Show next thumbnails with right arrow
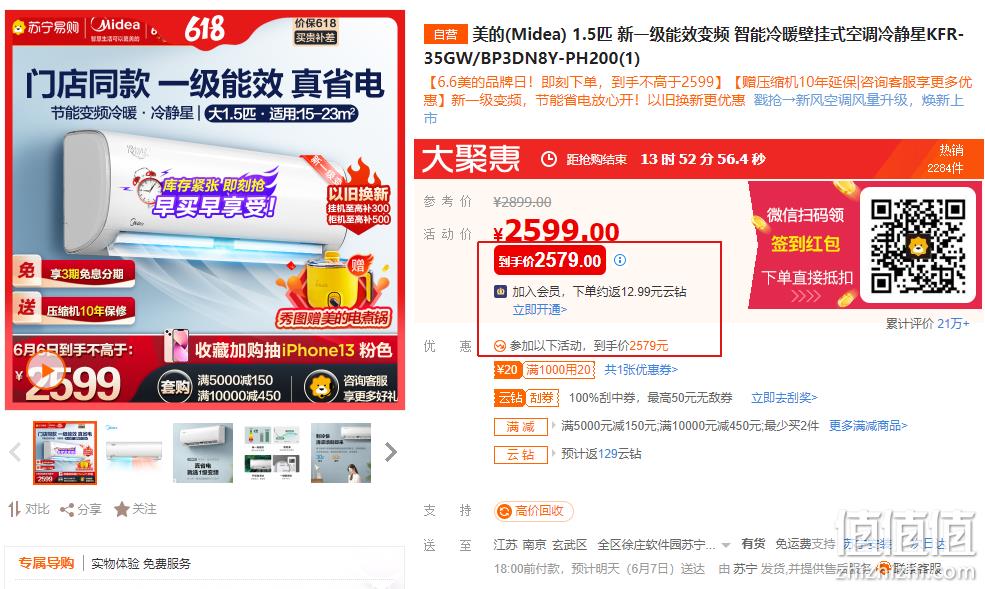 [x=391, y=451]
